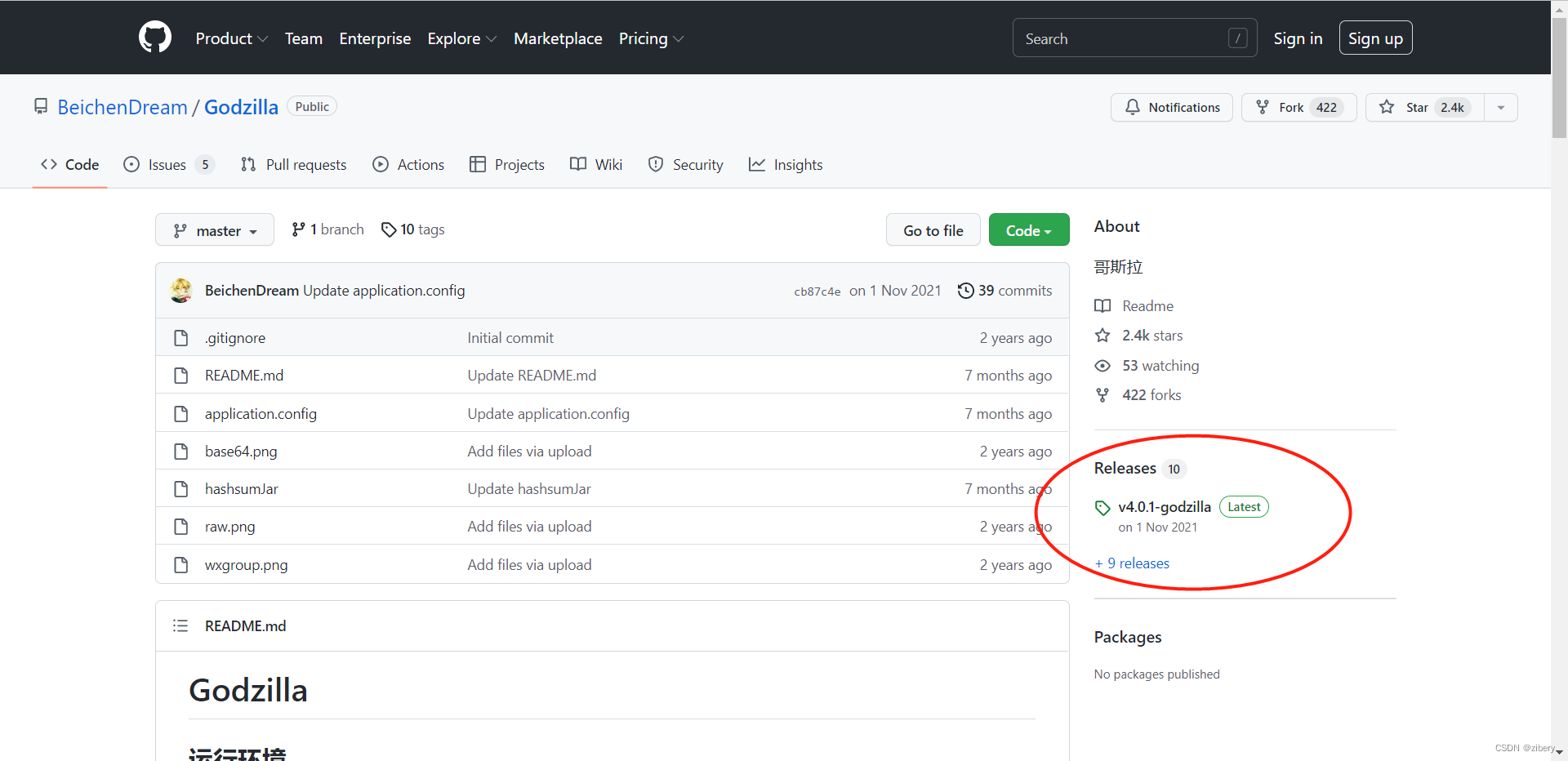This screenshot has height=761, width=1568.
Task: Expand the Pricing dropdown menu
Action: pos(651,38)
